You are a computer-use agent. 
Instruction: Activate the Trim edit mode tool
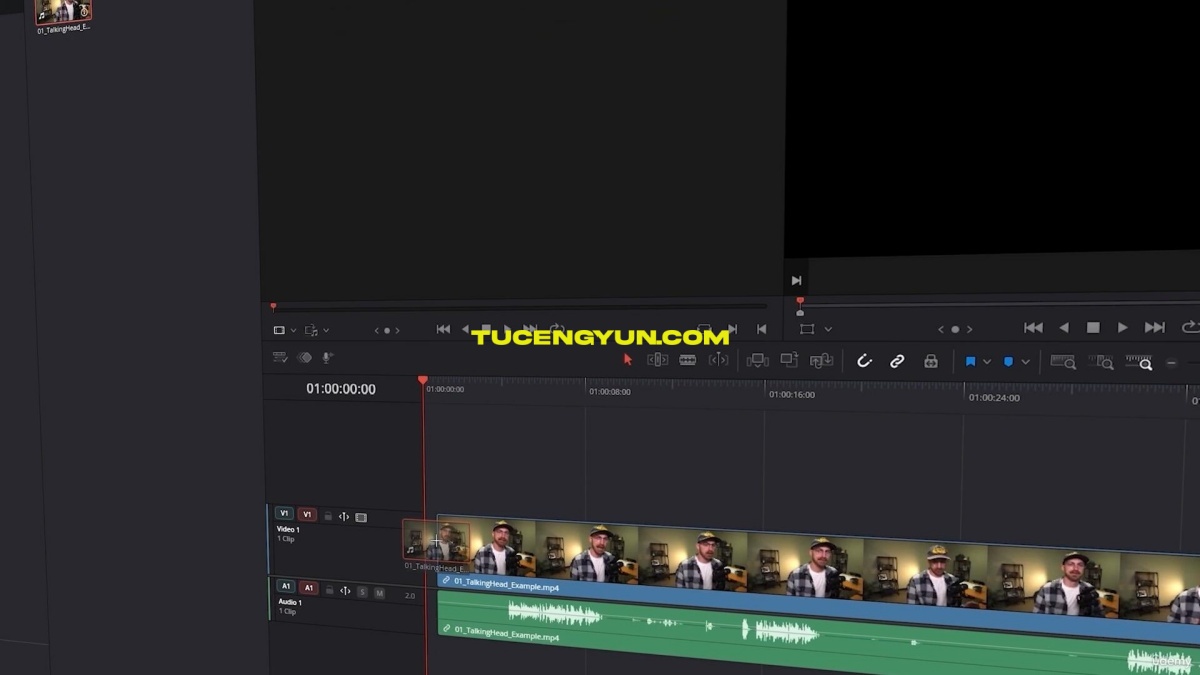[x=657, y=360]
